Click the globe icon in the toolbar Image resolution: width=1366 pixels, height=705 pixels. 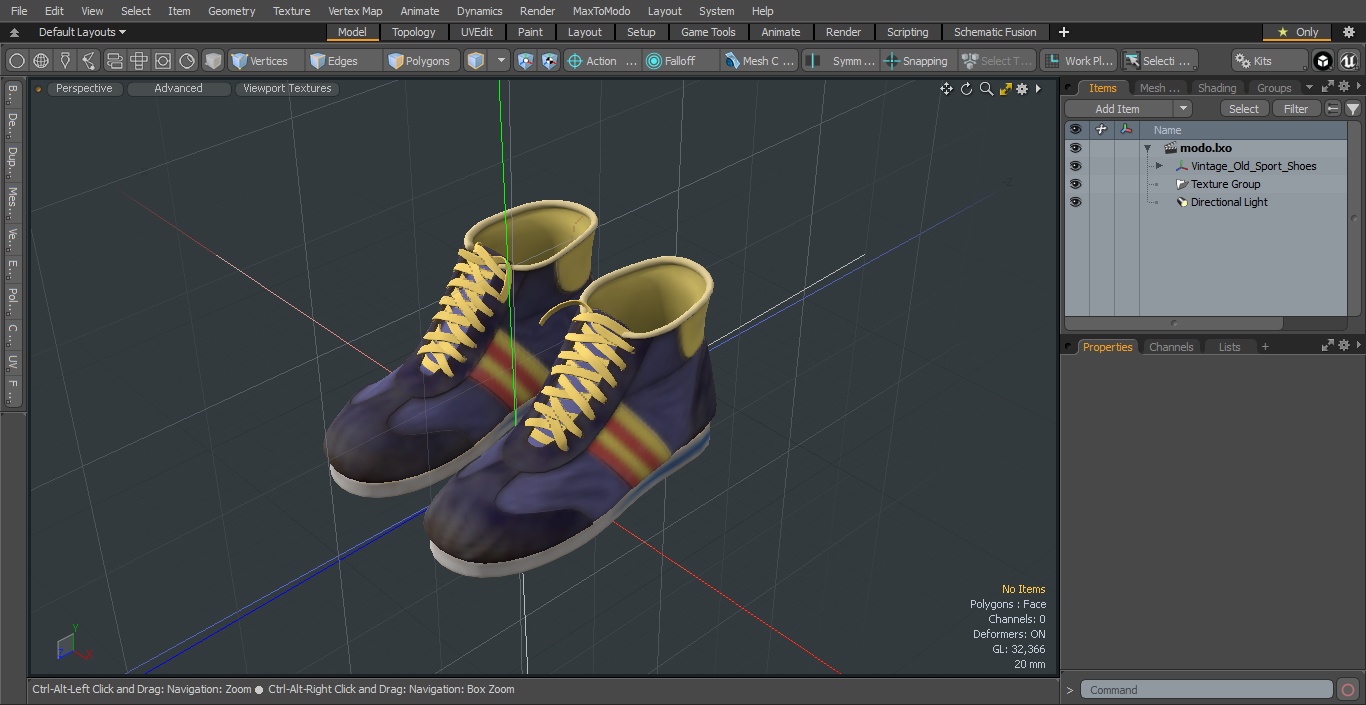pyautogui.click(x=41, y=61)
